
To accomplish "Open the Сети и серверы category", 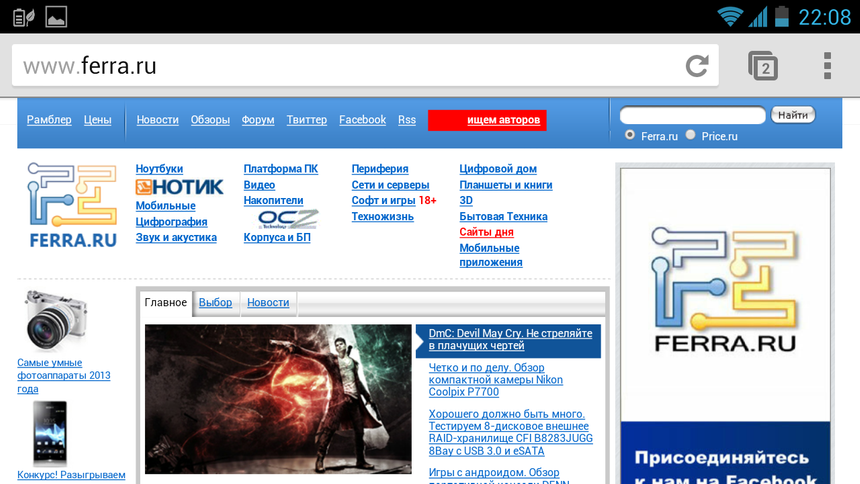I will 391,185.
